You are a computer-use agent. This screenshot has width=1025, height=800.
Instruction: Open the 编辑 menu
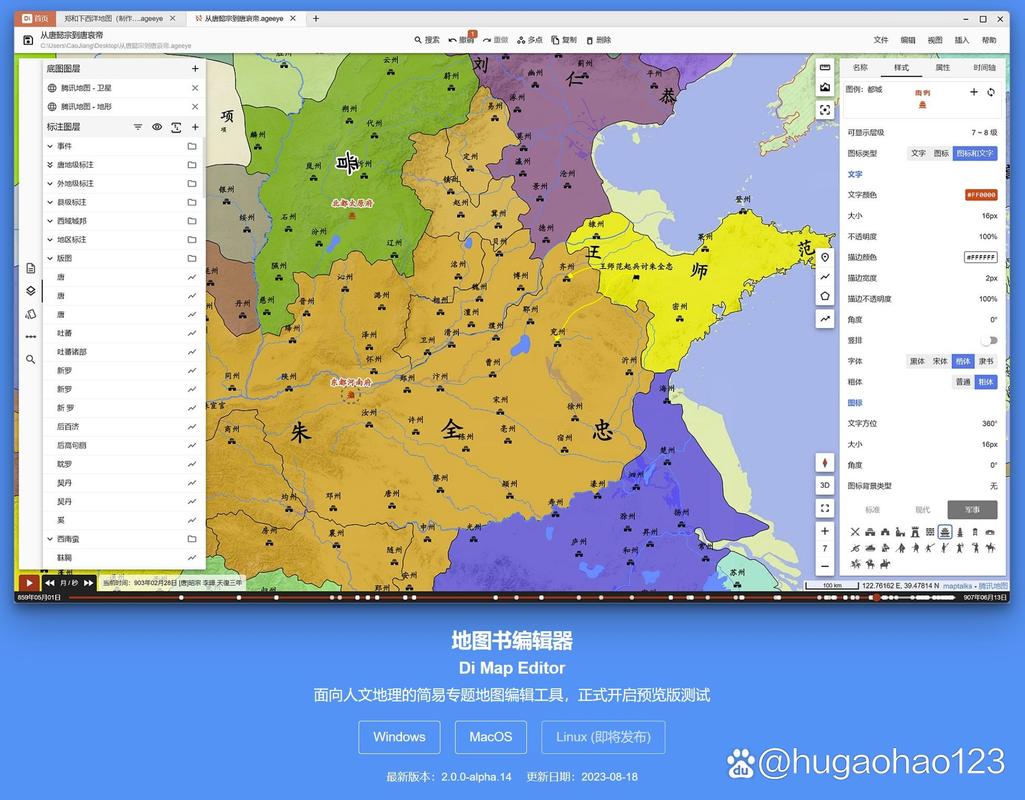click(908, 40)
